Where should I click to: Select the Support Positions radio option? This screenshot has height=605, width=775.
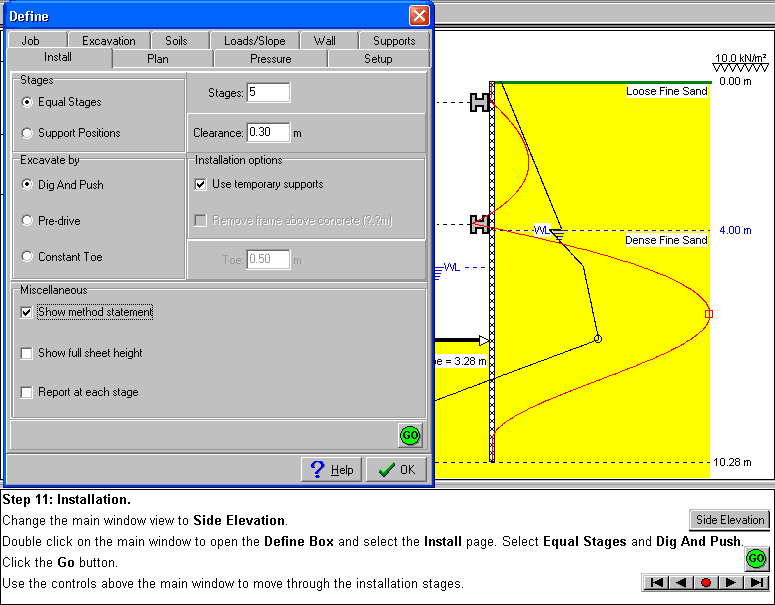click(27, 133)
